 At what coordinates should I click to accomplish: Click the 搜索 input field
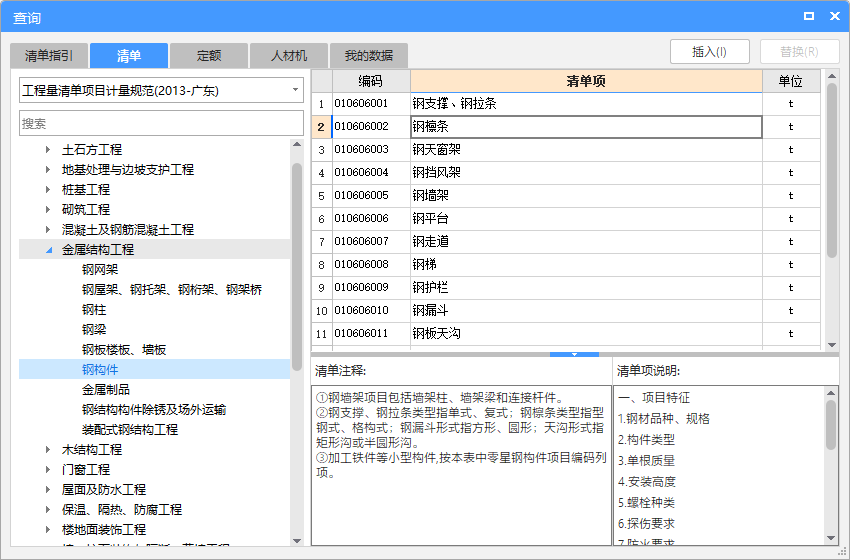pyautogui.click(x=162, y=124)
